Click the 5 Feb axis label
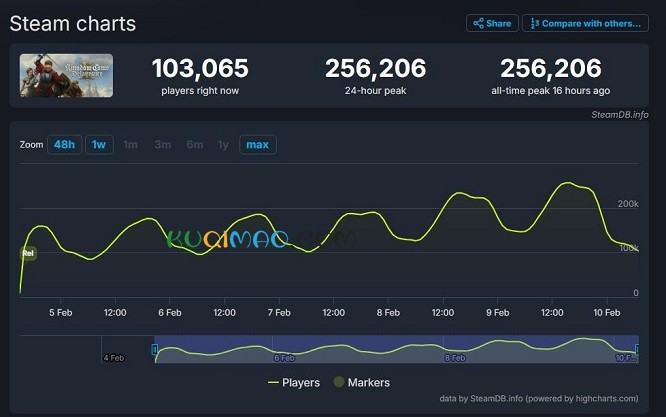 pyautogui.click(x=61, y=313)
